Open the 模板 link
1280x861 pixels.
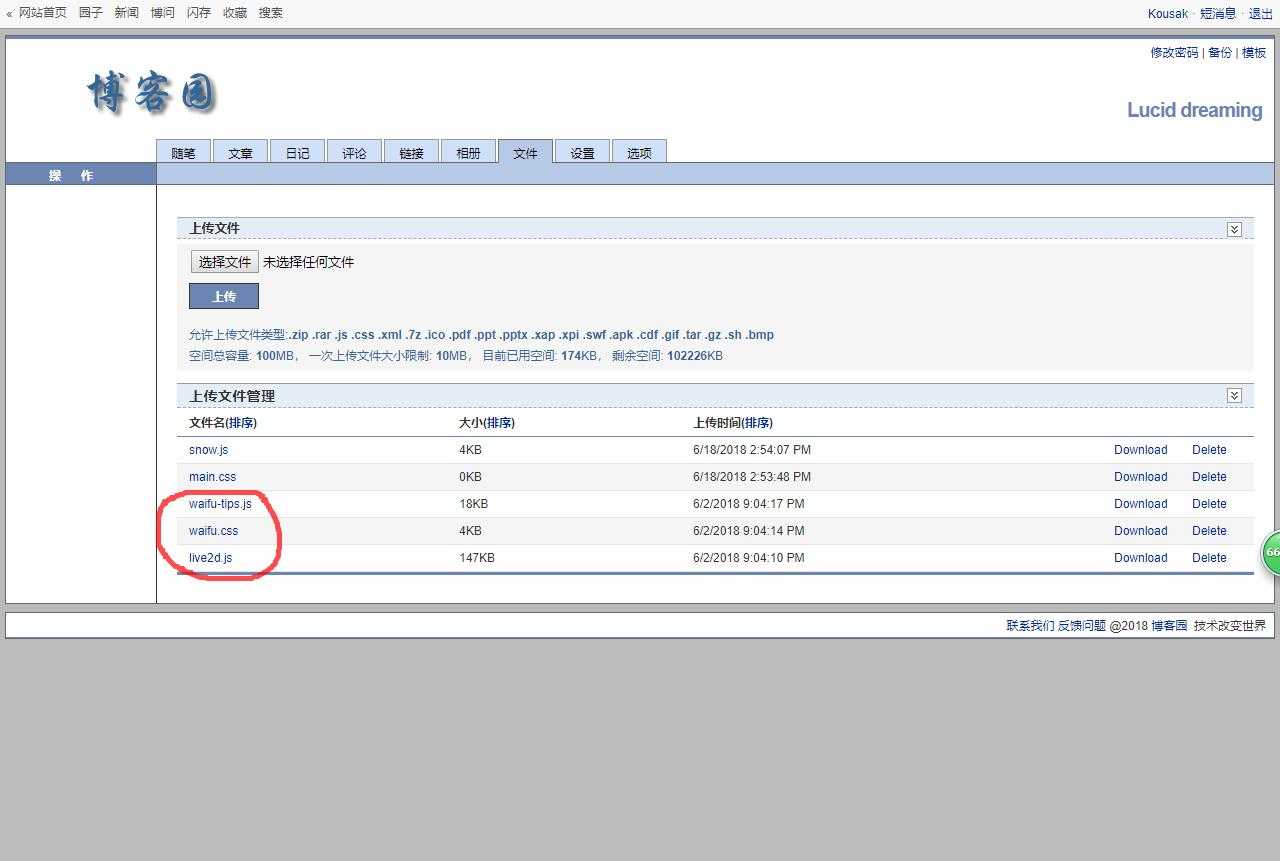pyautogui.click(x=1254, y=53)
